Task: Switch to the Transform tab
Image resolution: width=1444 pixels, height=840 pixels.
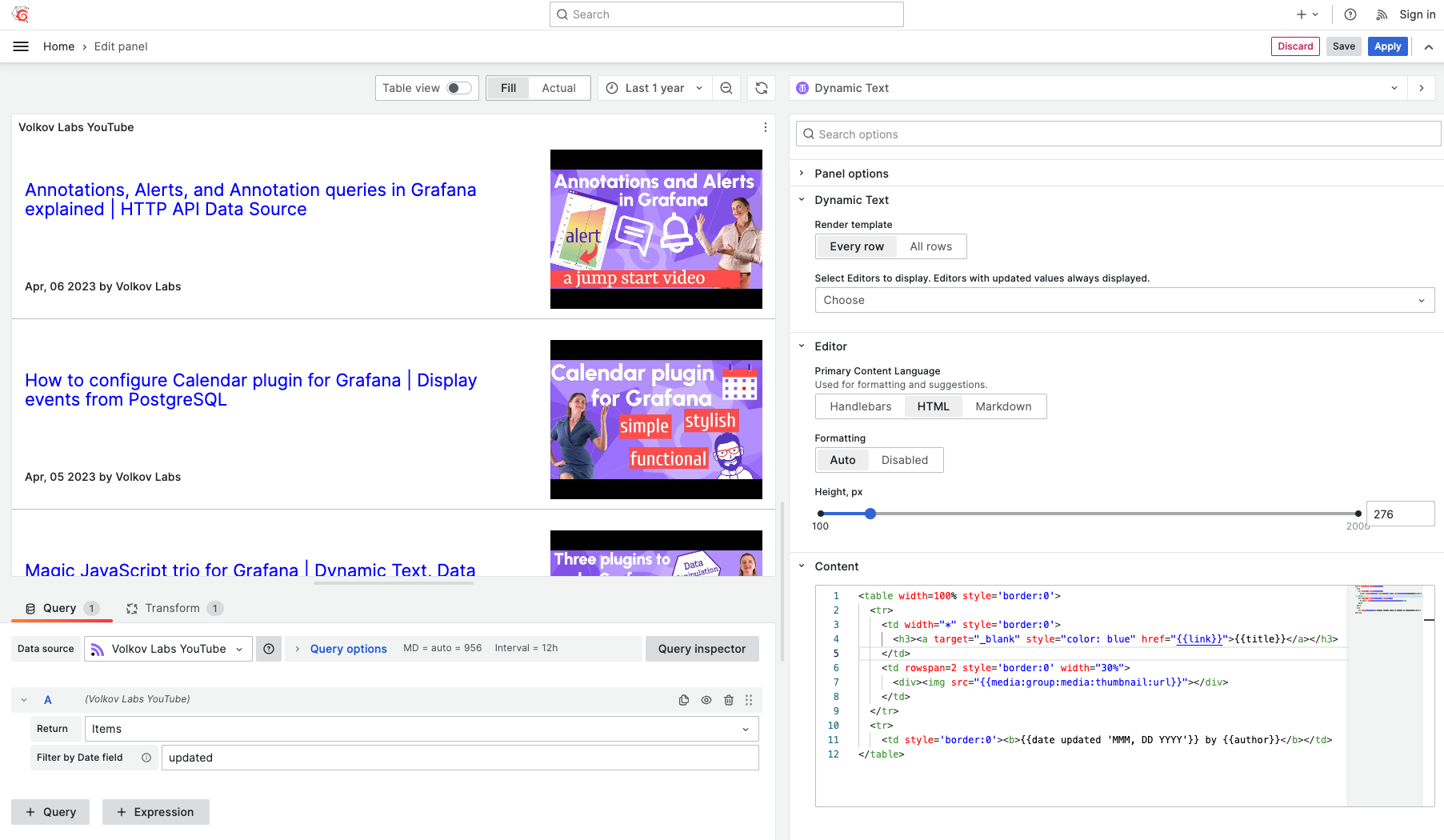Action: [x=172, y=608]
